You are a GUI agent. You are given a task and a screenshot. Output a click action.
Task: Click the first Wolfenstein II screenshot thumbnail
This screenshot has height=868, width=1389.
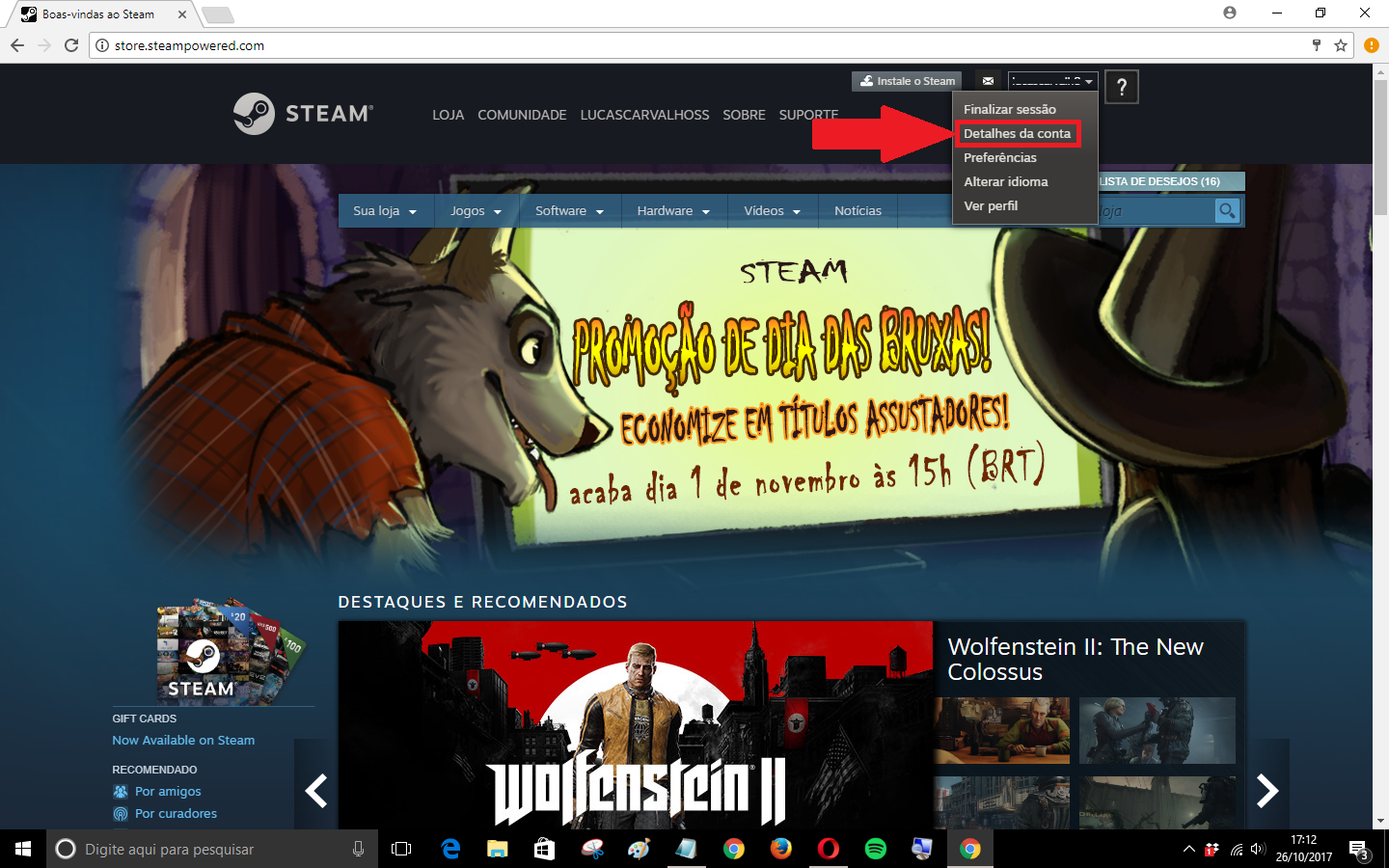coord(1003,731)
